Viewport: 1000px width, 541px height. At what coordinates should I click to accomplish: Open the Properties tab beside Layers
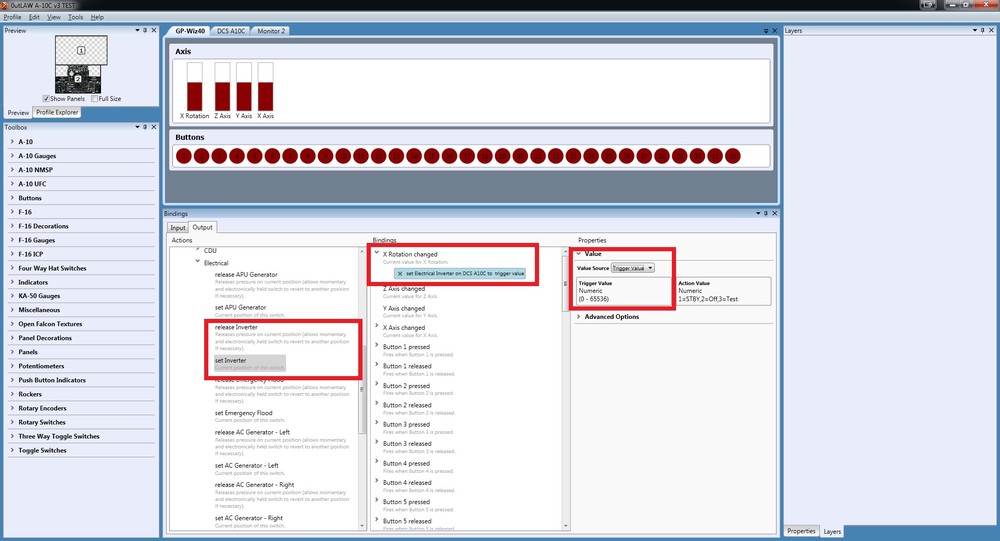pos(801,531)
